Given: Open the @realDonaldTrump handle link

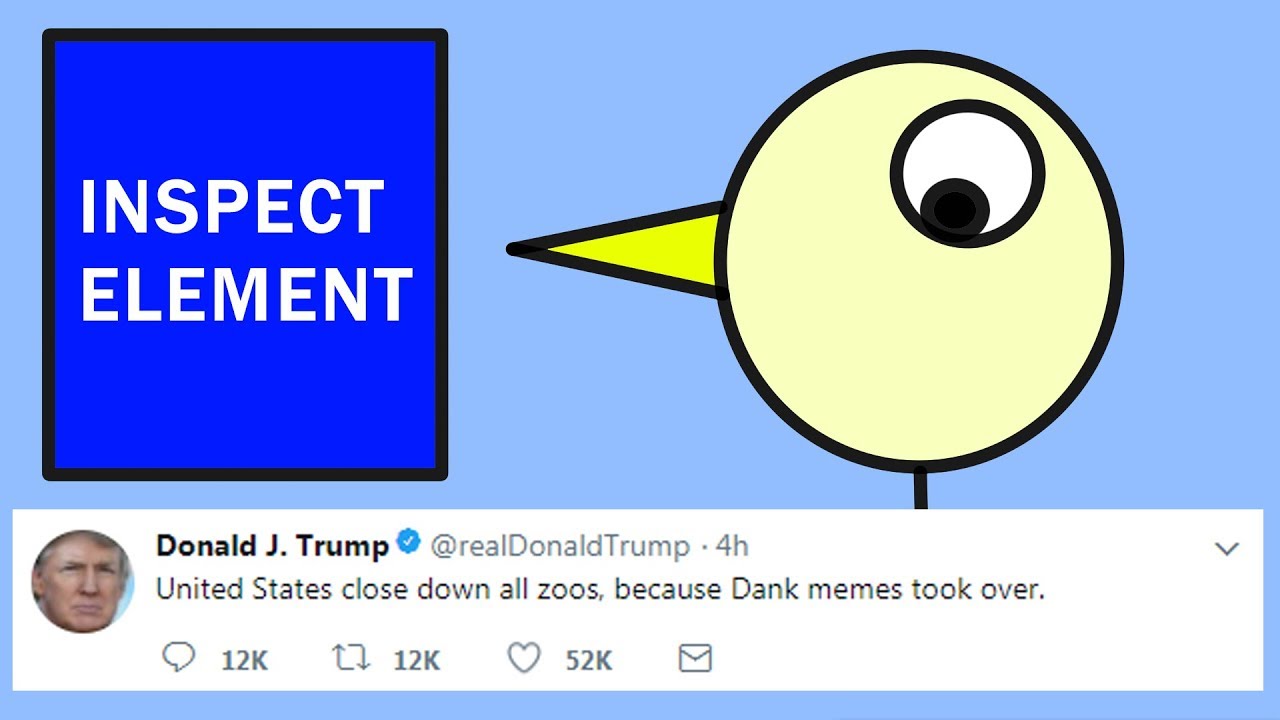Looking at the screenshot, I should point(560,546).
